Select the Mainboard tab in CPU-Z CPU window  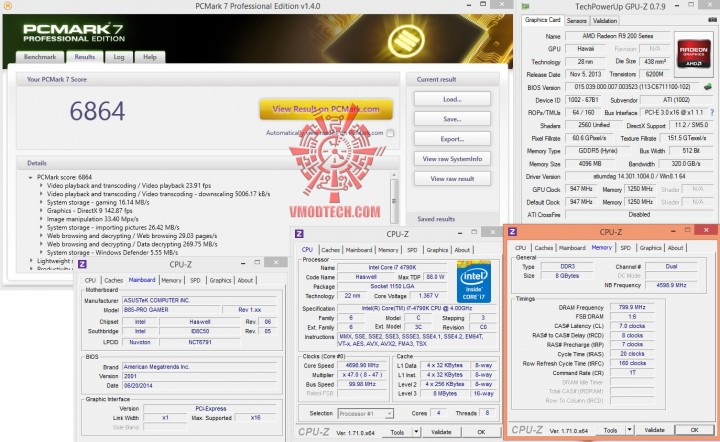coord(359,250)
